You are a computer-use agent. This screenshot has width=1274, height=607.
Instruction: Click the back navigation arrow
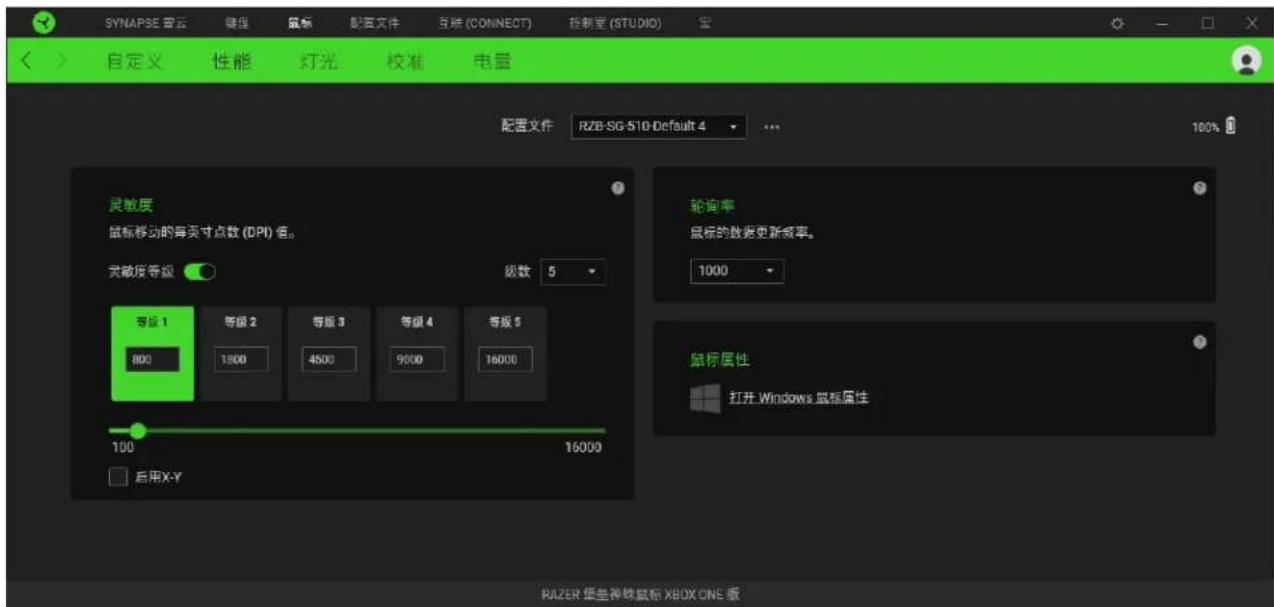[28, 61]
